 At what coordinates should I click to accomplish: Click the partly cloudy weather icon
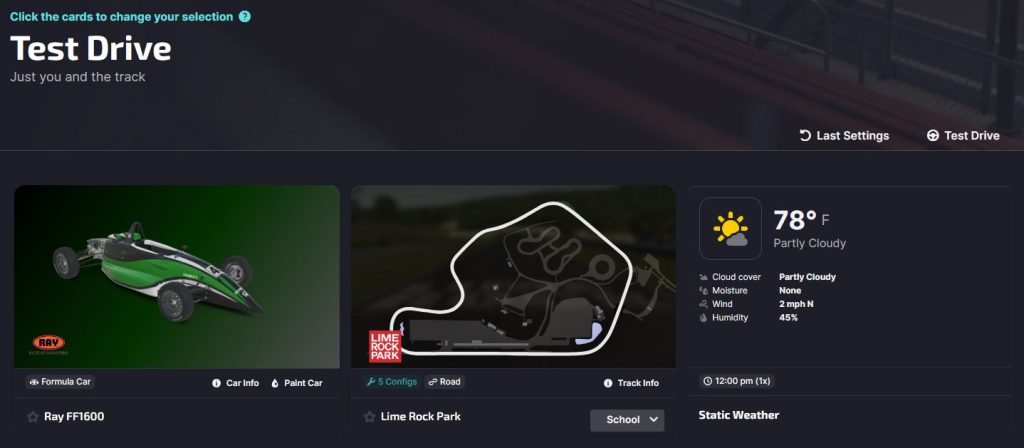pyautogui.click(x=730, y=229)
